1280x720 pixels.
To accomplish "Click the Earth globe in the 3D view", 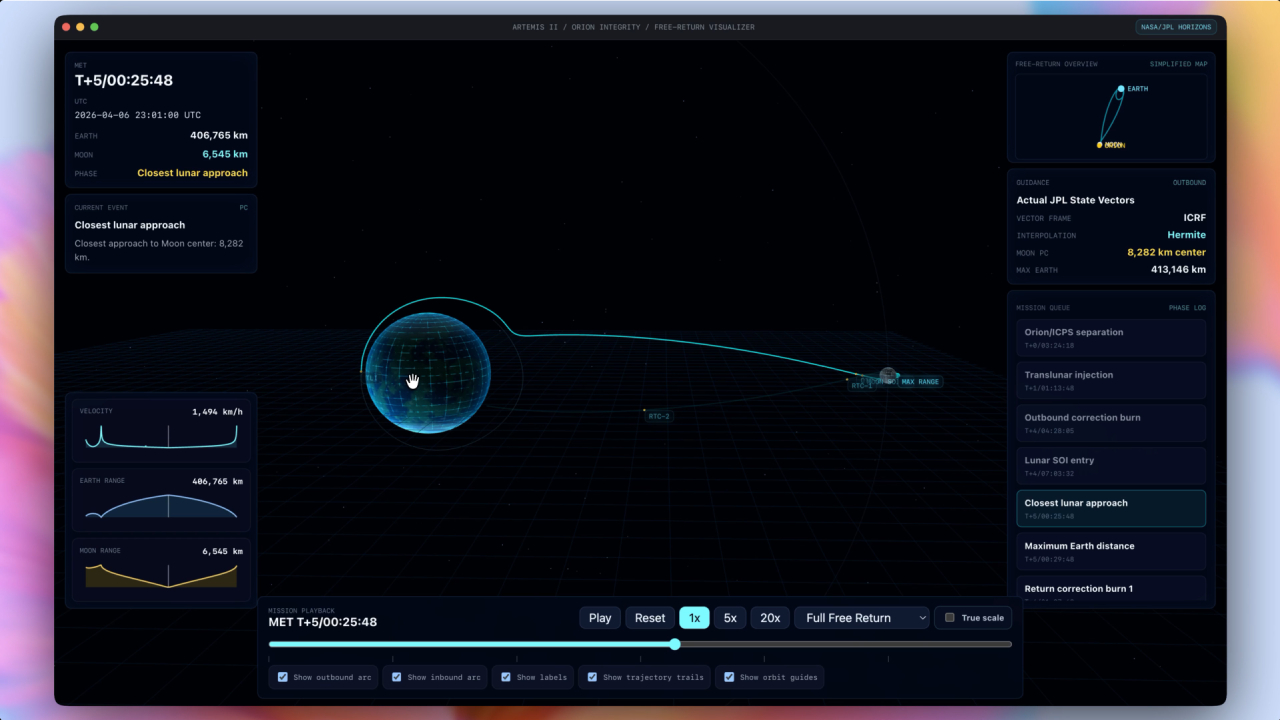I will pyautogui.click(x=427, y=375).
